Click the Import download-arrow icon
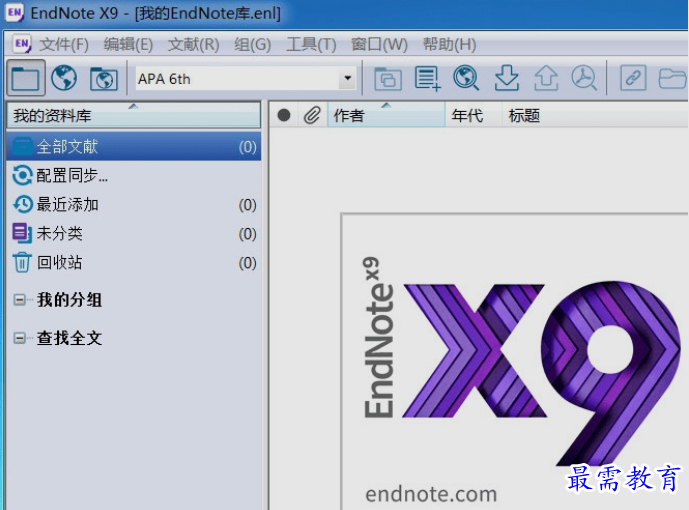 [506, 78]
